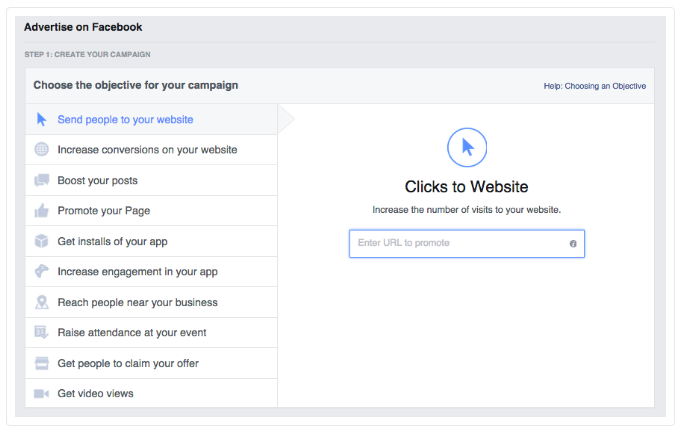This screenshot has width=684, height=438.
Task: Focus the Enter URL to promote field
Action: click(467, 244)
